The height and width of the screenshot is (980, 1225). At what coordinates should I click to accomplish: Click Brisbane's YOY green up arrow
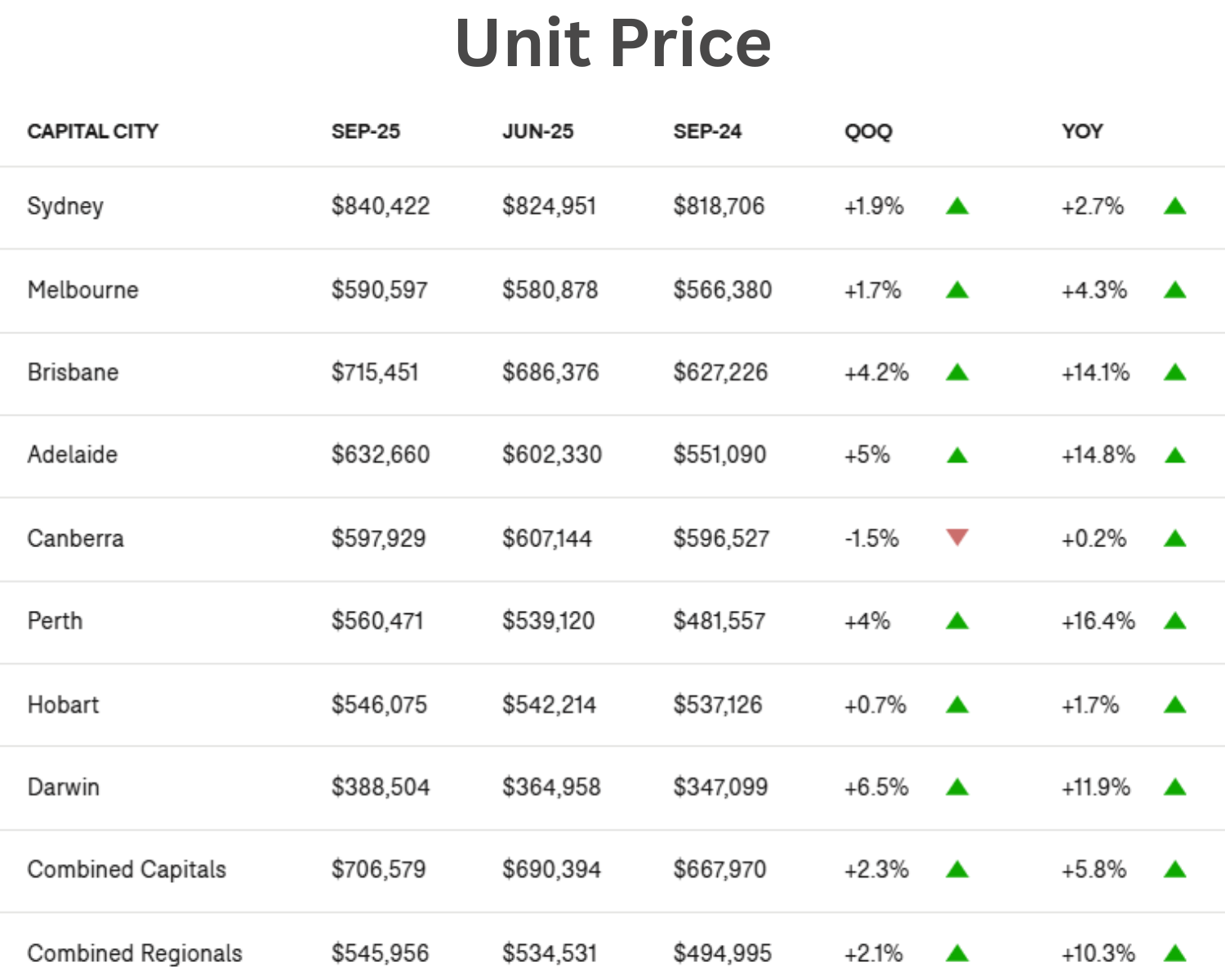pos(1174,373)
